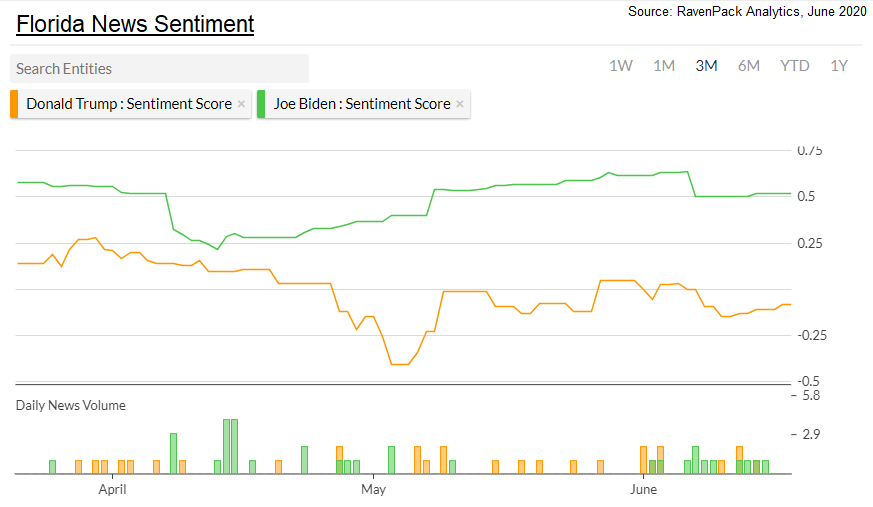This screenshot has width=873, height=507.
Task: Click the Daily News Volume label
Action: click(71, 405)
